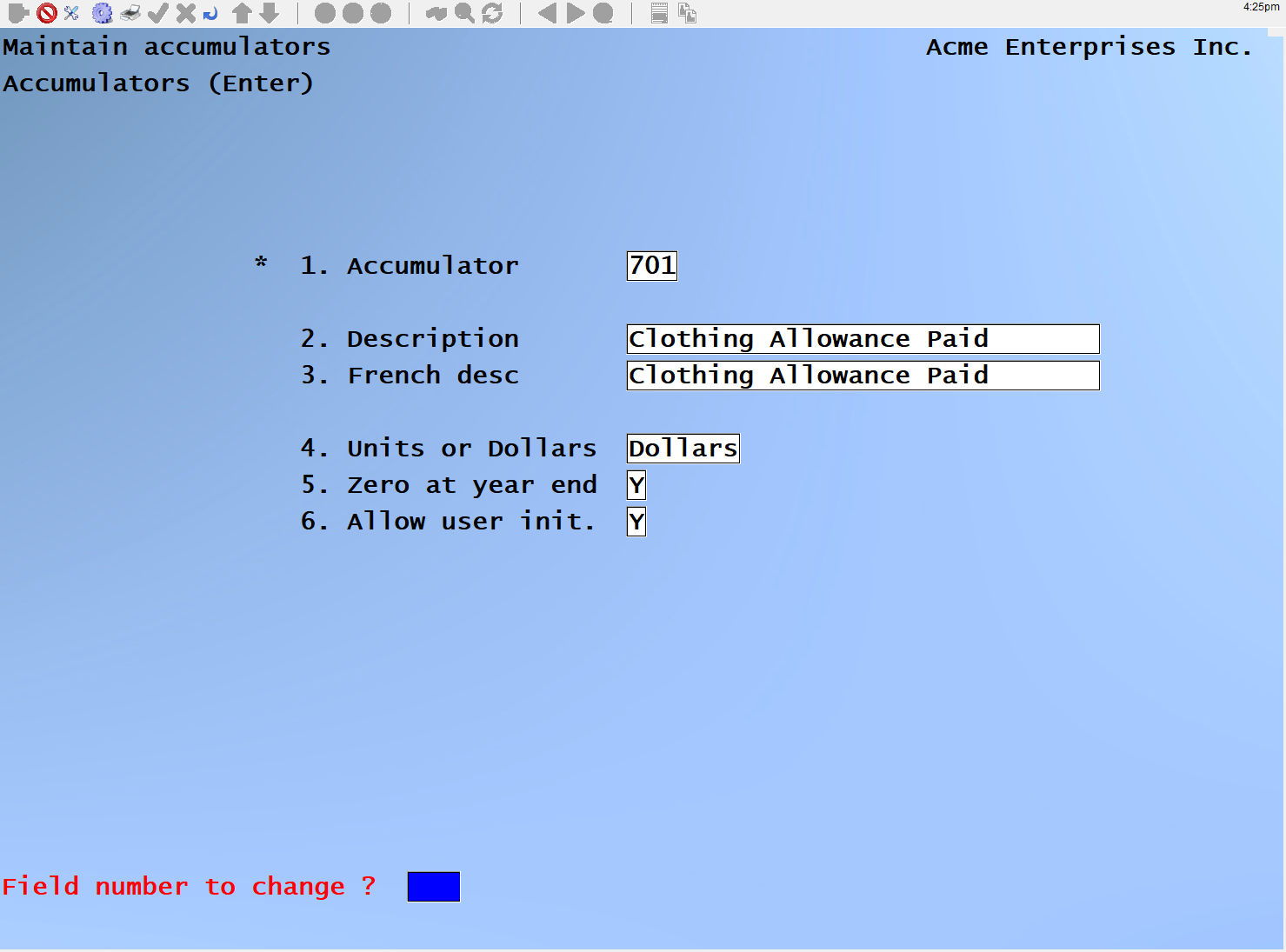This screenshot has height=952, width=1286.
Task: Select the Description text field
Action: coord(862,339)
